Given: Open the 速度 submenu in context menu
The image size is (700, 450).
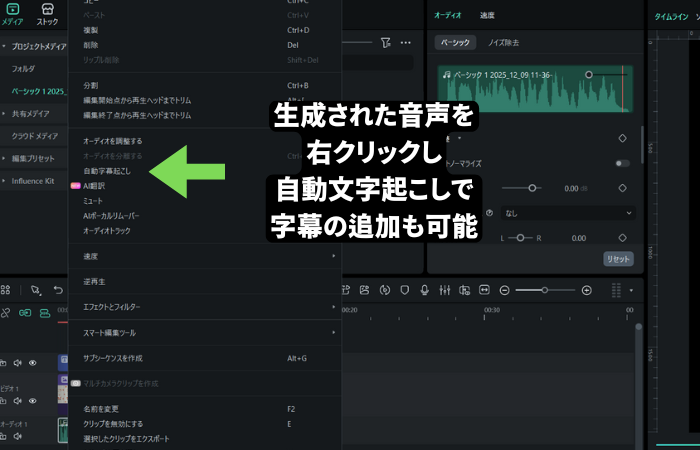Looking at the screenshot, I should 205,256.
